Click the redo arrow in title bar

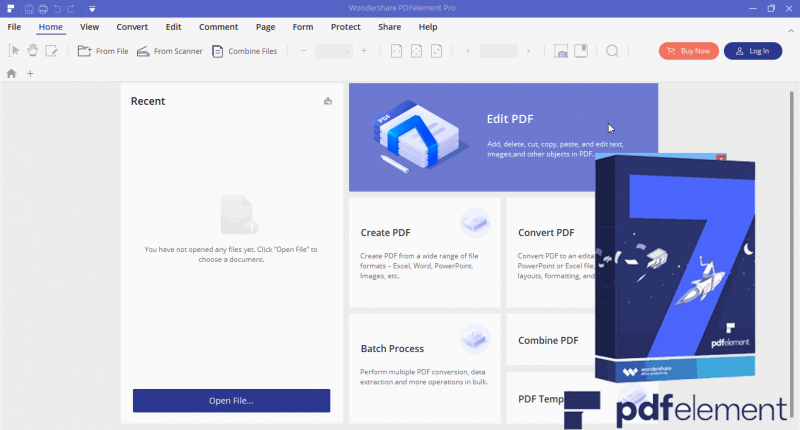71,9
